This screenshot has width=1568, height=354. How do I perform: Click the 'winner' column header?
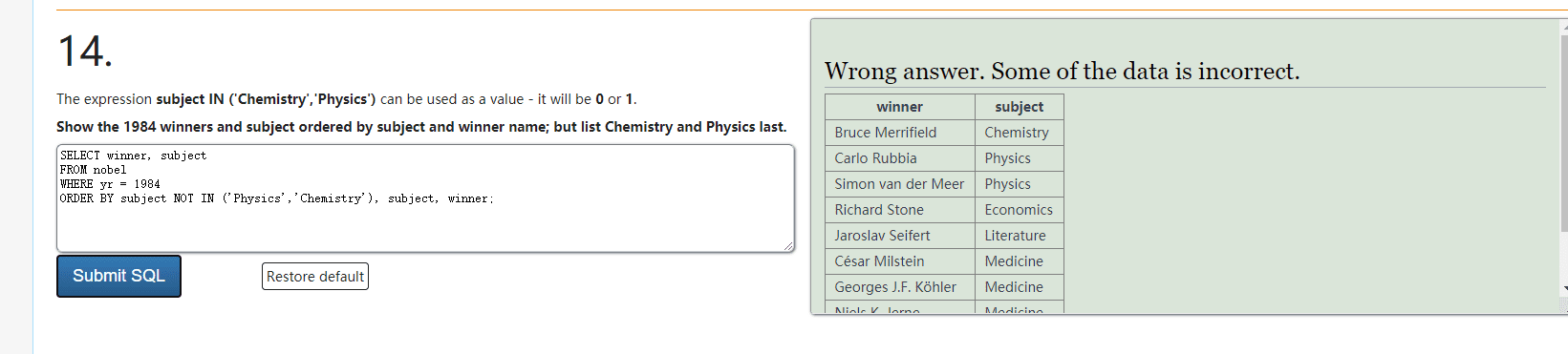coord(900,107)
